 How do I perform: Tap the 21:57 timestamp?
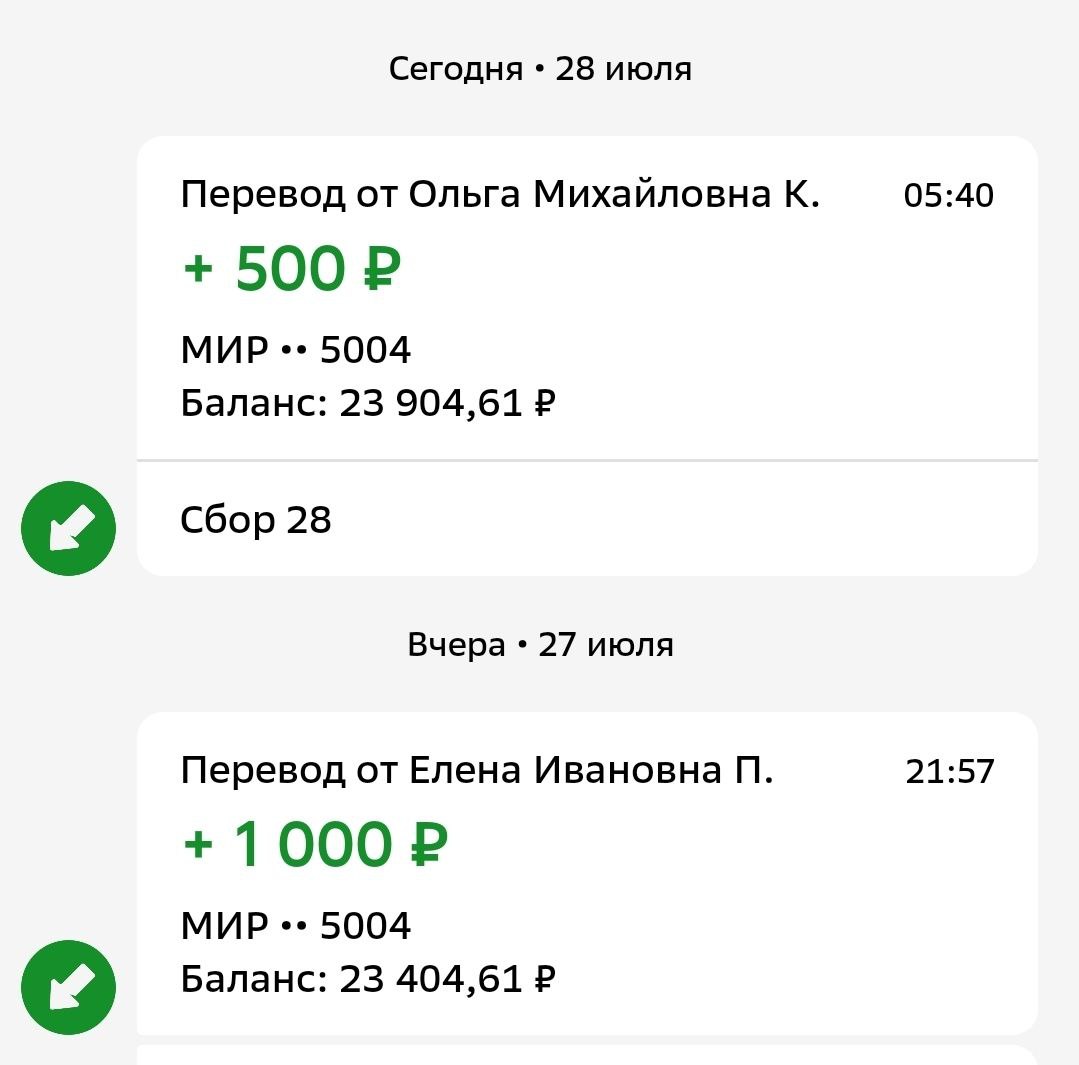pos(950,771)
